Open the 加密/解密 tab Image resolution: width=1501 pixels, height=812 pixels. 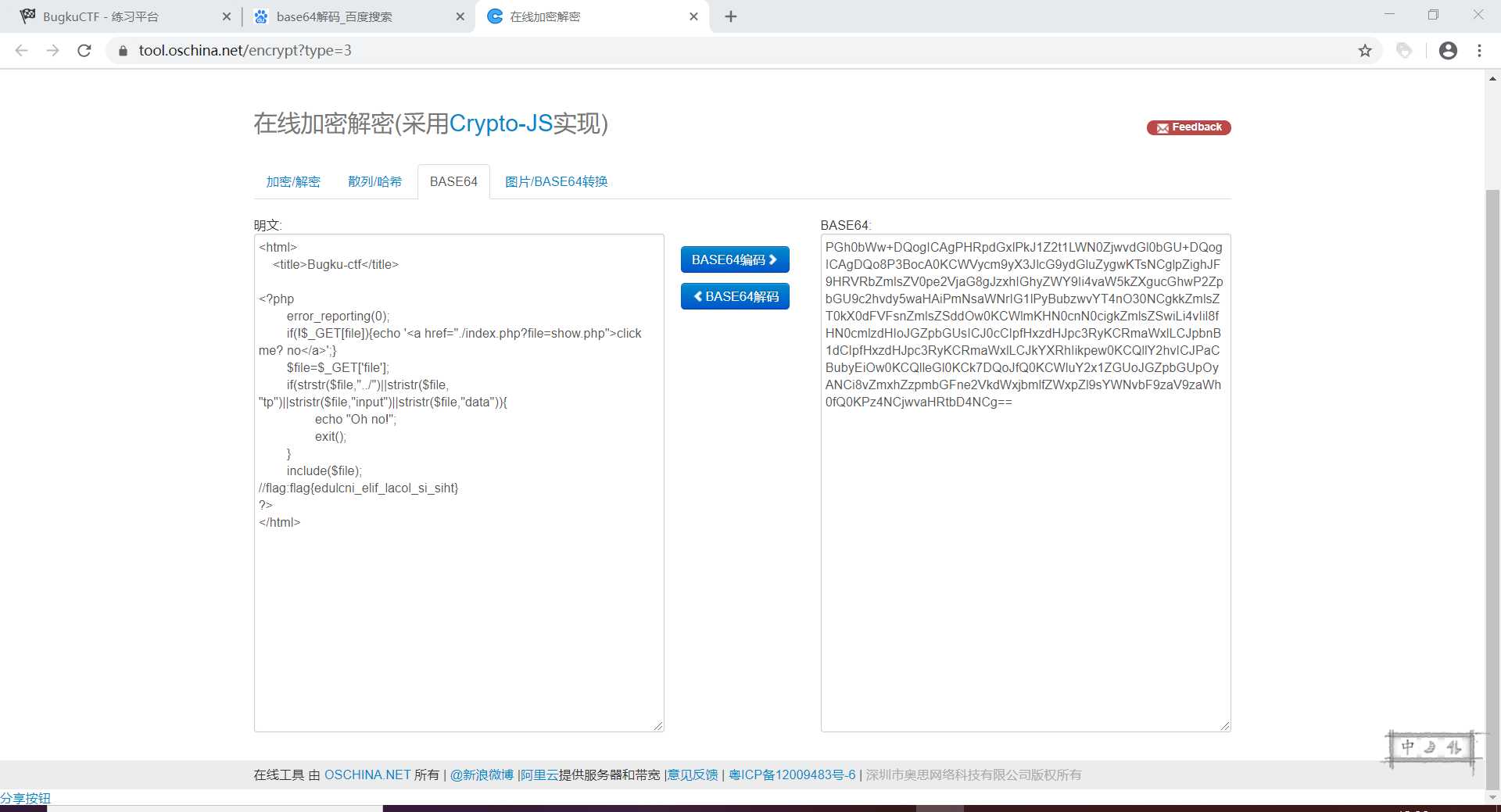[293, 181]
